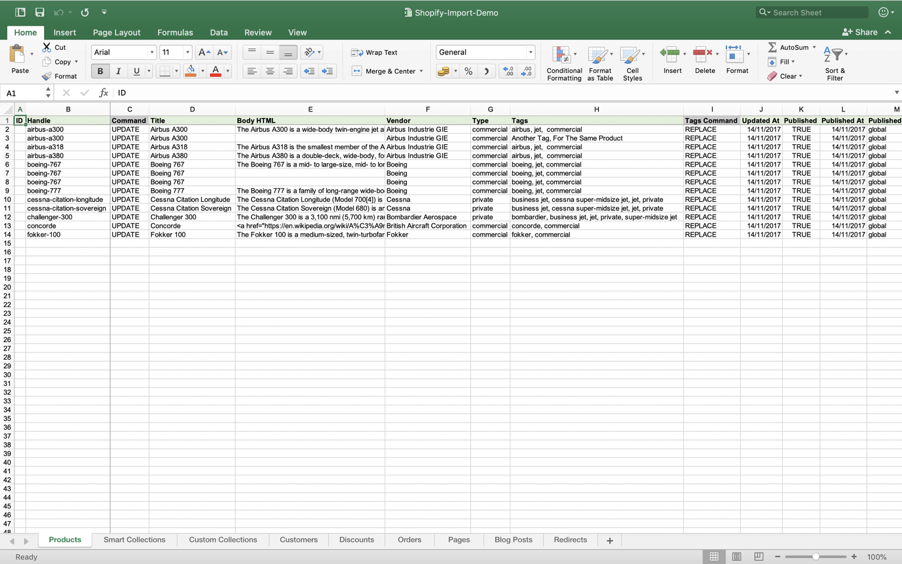Click the Cut scissors icon
Viewport: 902px width, 564px height.
[x=47, y=47]
